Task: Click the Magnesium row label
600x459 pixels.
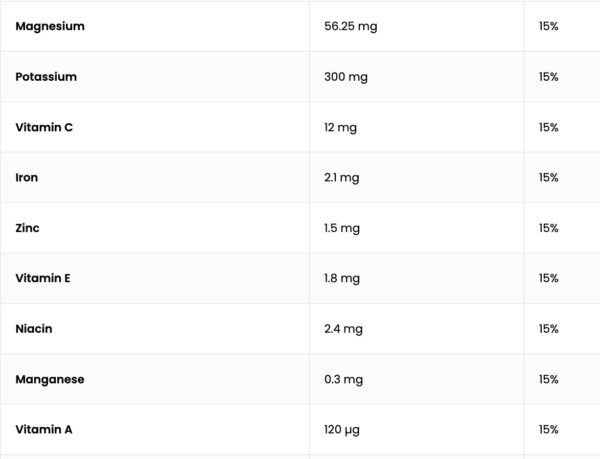Action: (50, 26)
